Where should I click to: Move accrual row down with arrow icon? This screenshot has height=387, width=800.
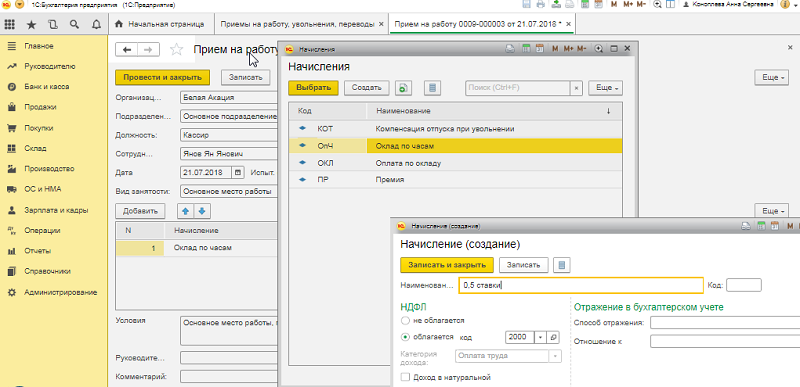point(202,211)
